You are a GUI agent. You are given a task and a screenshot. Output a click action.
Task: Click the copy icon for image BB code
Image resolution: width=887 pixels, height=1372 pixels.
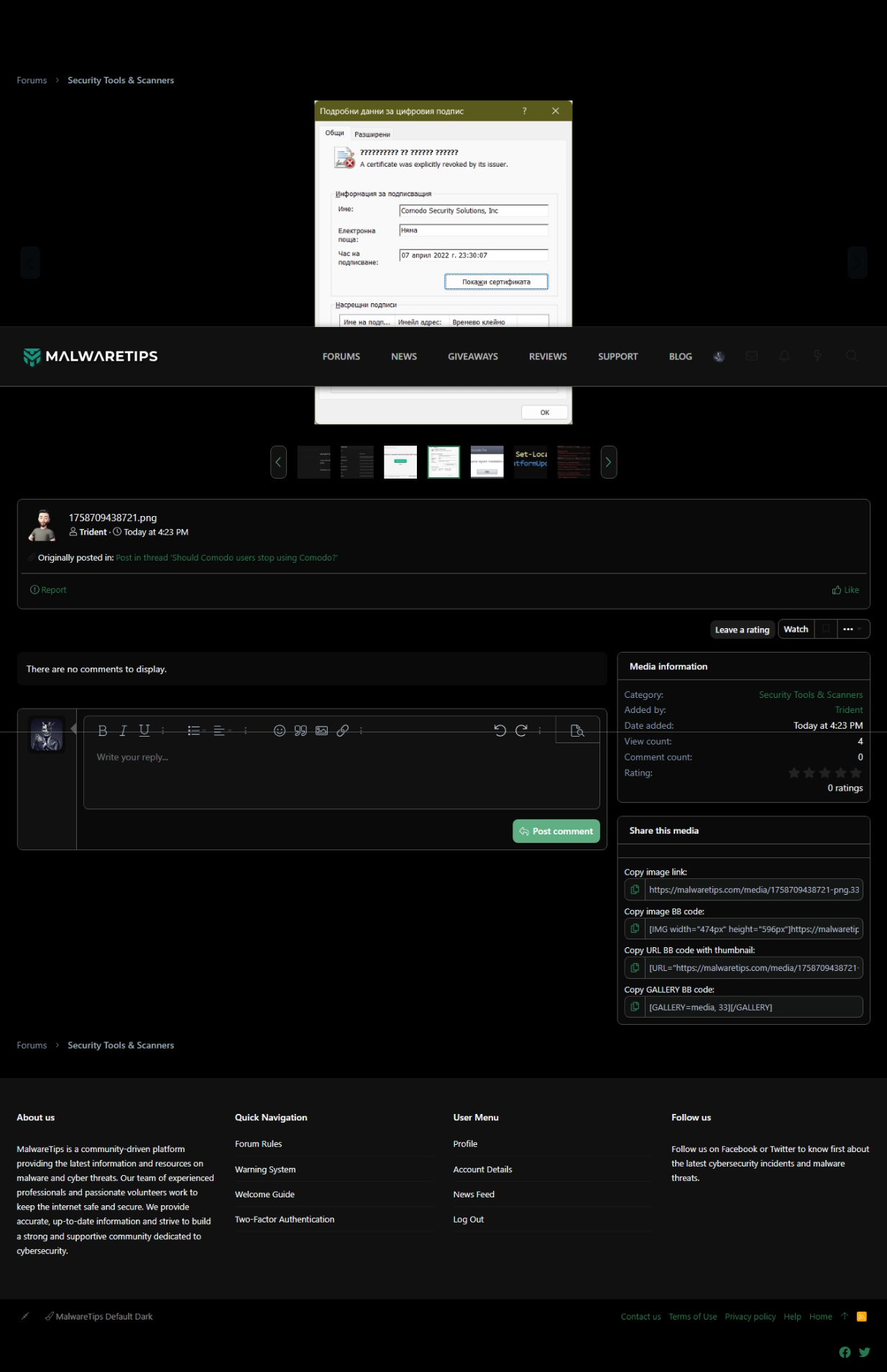(x=635, y=929)
